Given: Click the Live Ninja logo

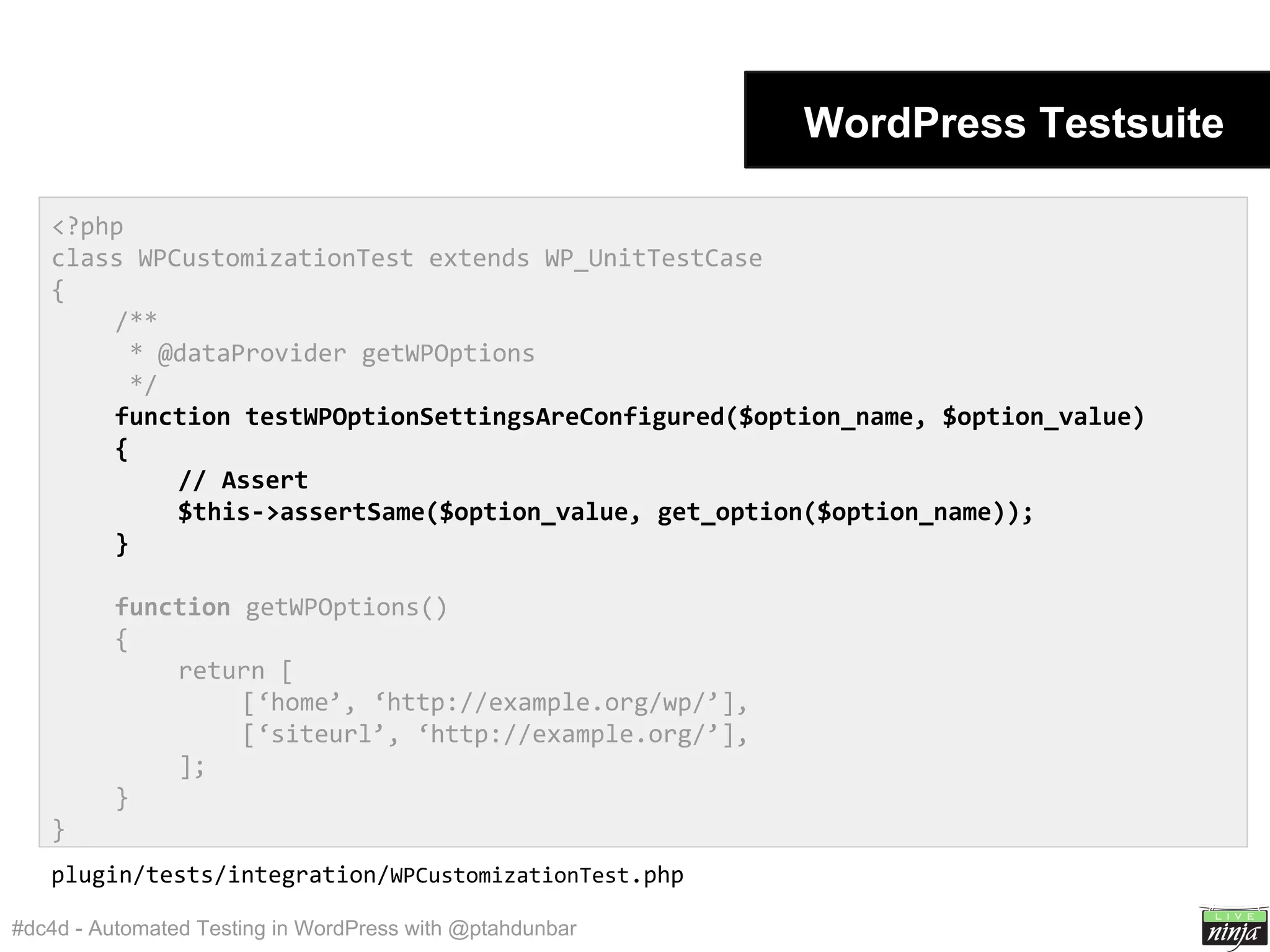Looking at the screenshot, I should tap(1234, 928).
